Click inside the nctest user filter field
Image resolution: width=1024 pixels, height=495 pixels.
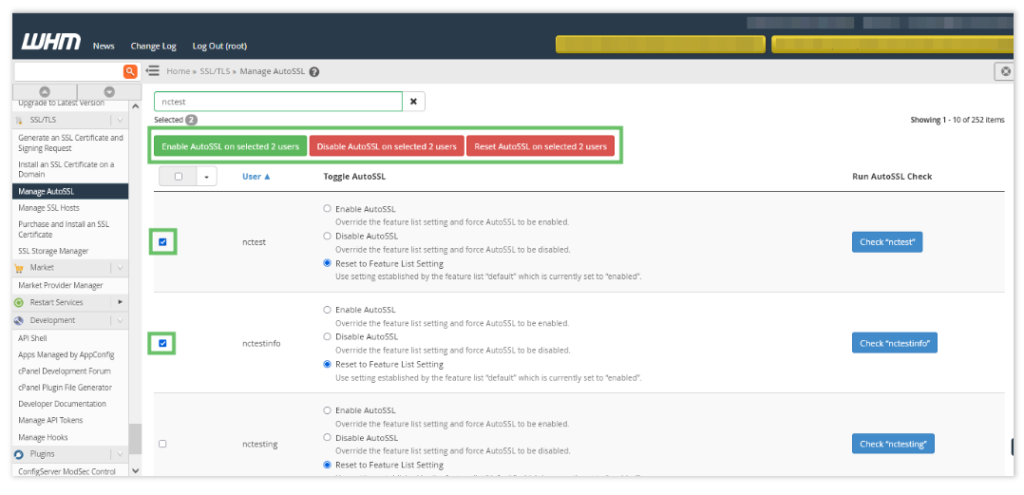pyautogui.click(x=277, y=101)
